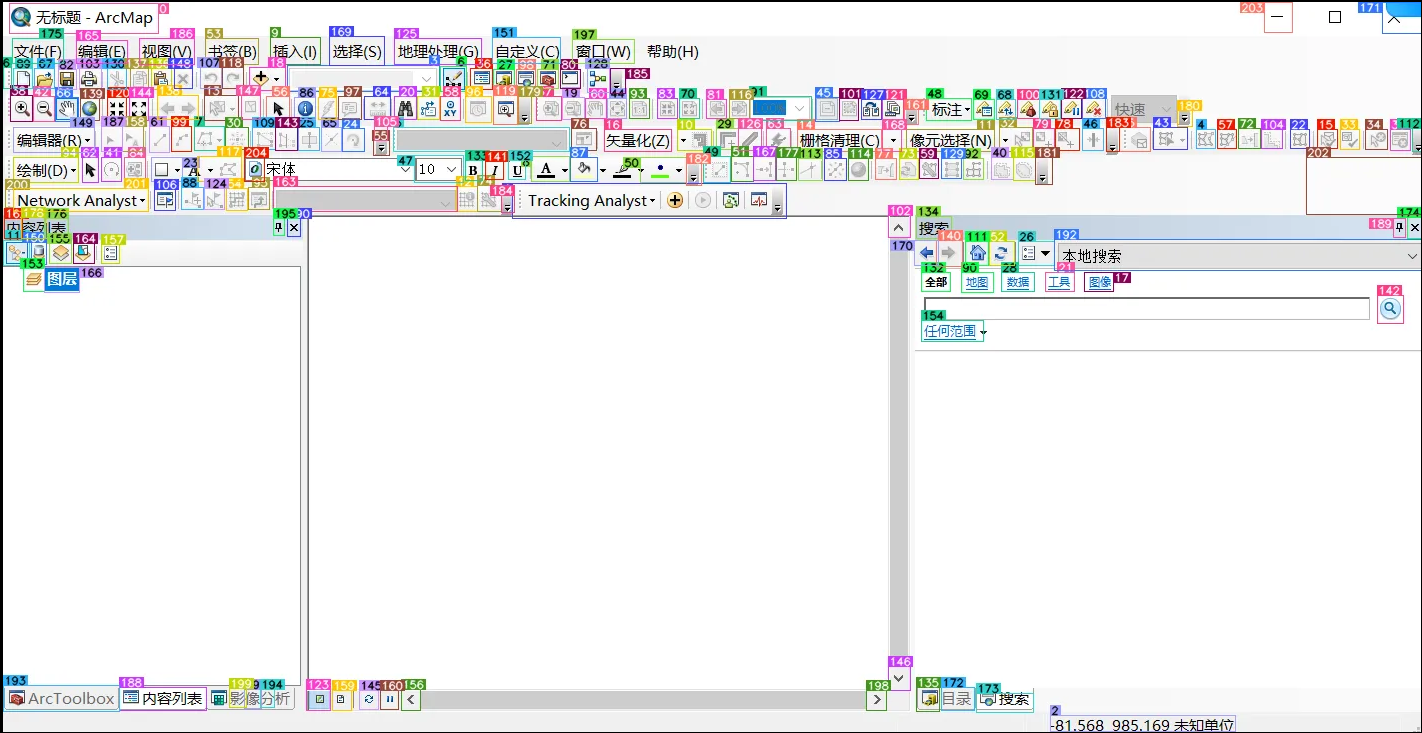1422x733 pixels.
Task: Click the Save map document icon
Action: [66, 79]
